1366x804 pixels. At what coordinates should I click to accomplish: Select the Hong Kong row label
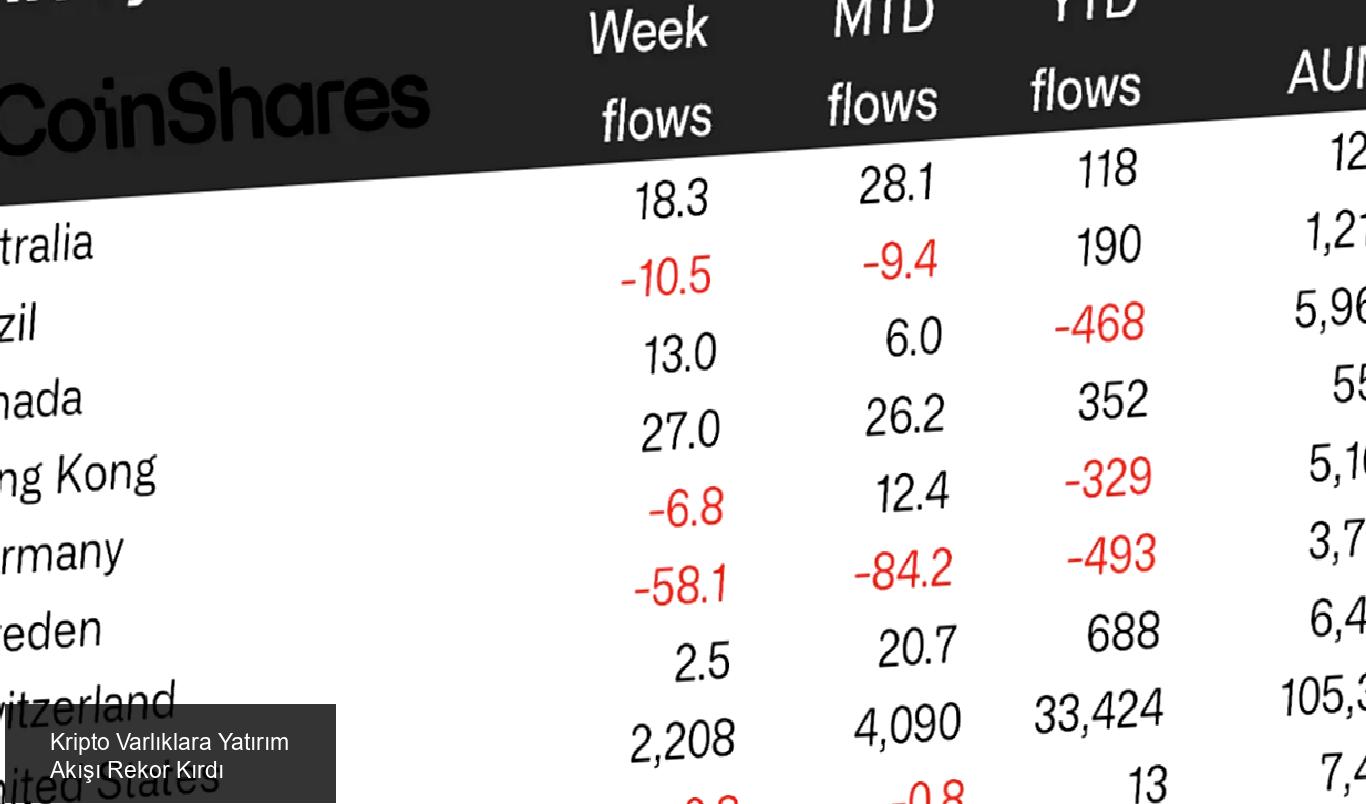78,475
